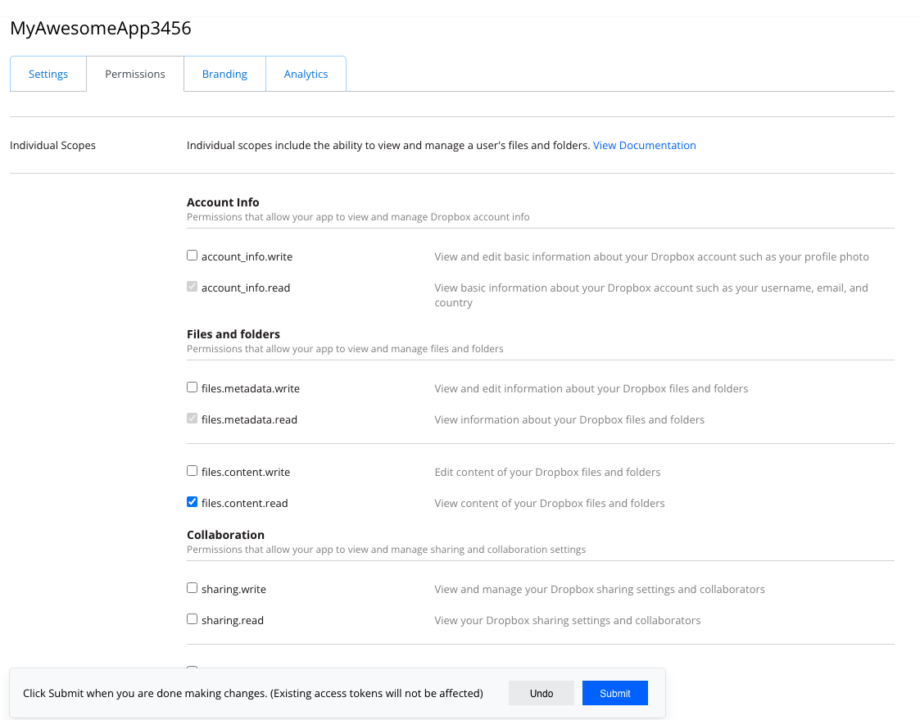920x720 pixels.
Task: Open the View Documentation link
Action: 644,145
